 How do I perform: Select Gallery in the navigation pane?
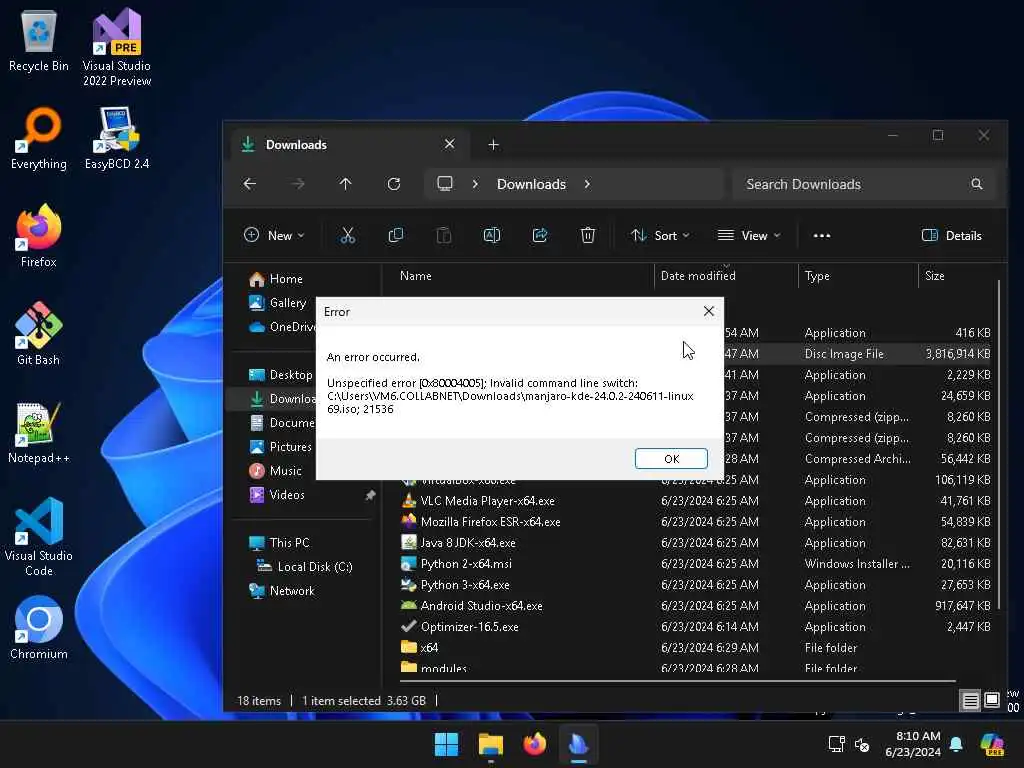pos(278,302)
